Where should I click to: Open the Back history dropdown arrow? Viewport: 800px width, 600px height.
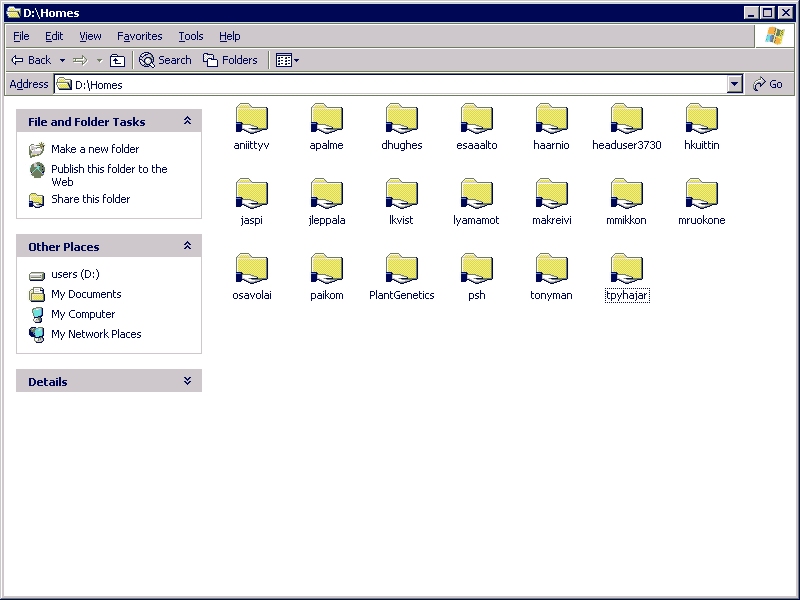pos(62,60)
